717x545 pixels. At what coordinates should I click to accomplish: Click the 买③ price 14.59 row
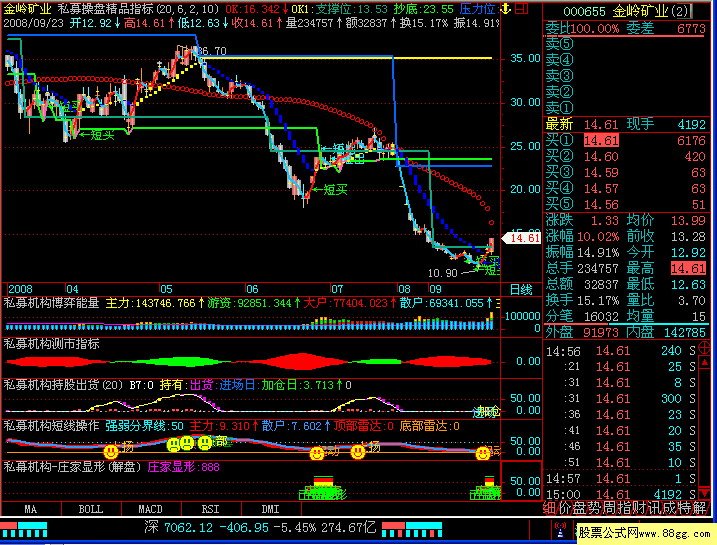625,172
